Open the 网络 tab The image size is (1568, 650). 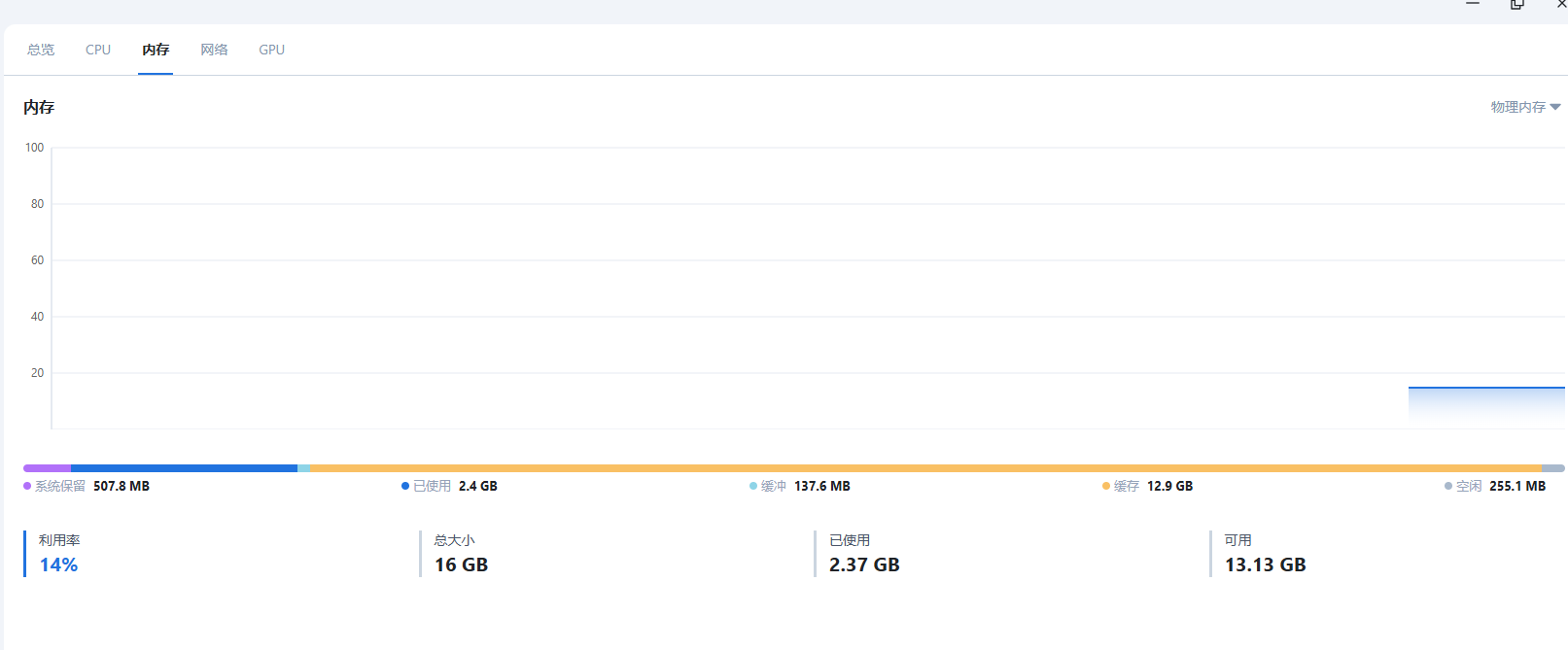pyautogui.click(x=214, y=50)
